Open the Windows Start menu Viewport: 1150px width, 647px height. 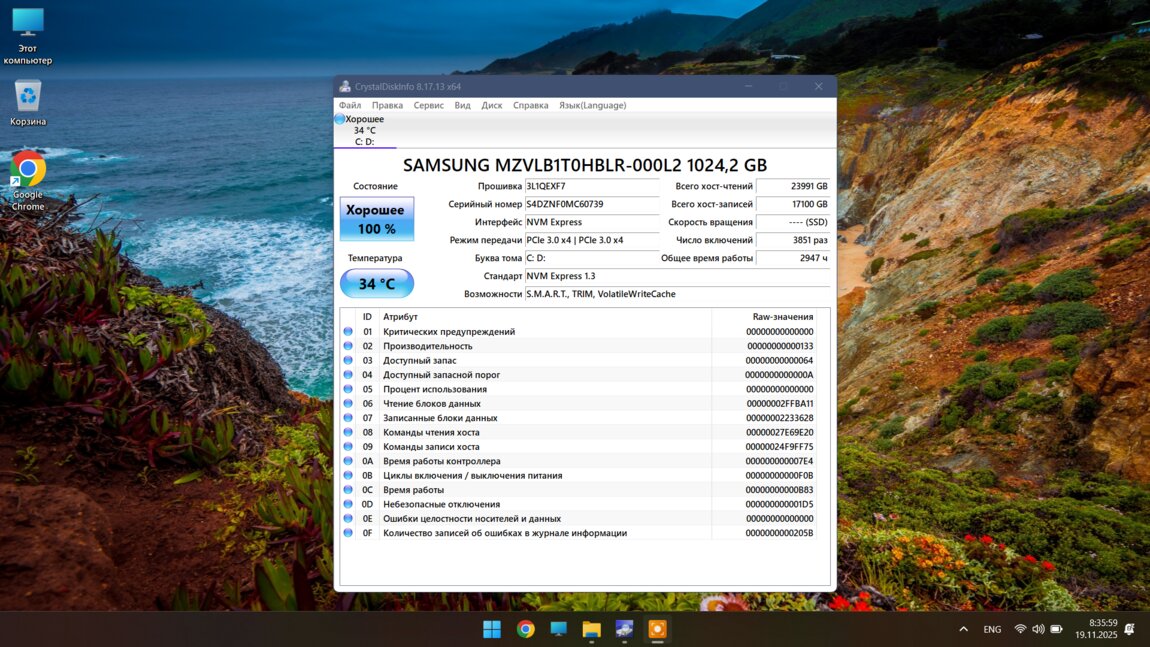(492, 629)
